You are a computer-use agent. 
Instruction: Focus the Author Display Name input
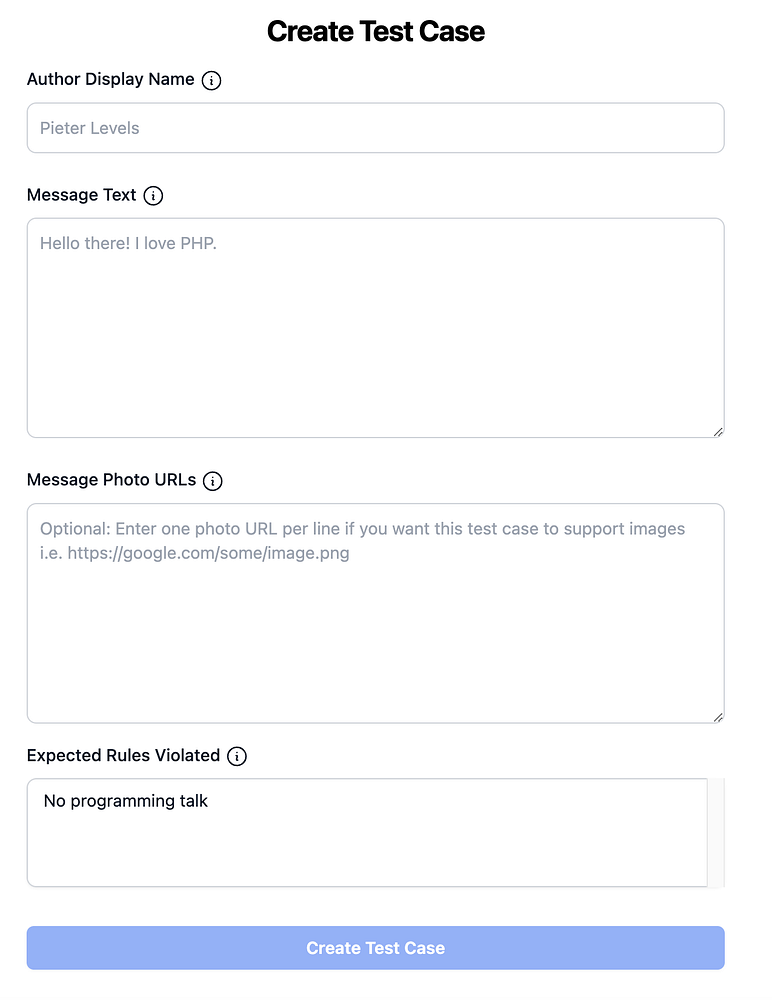coord(375,128)
